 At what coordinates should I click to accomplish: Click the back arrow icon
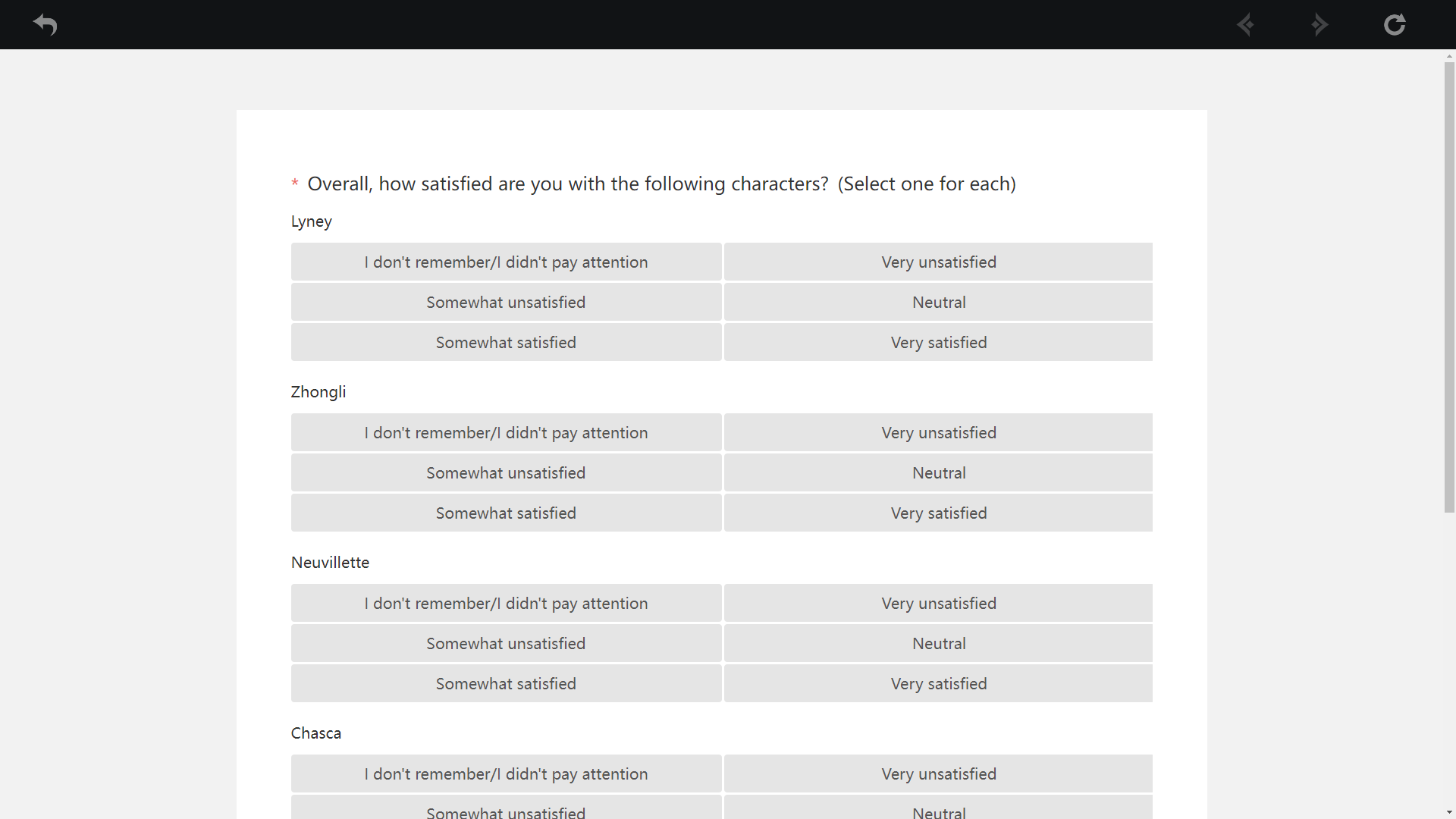[x=45, y=25]
